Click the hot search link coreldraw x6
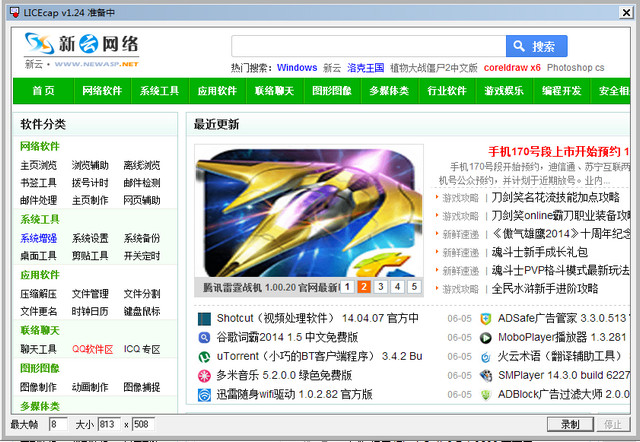 [x=512, y=68]
